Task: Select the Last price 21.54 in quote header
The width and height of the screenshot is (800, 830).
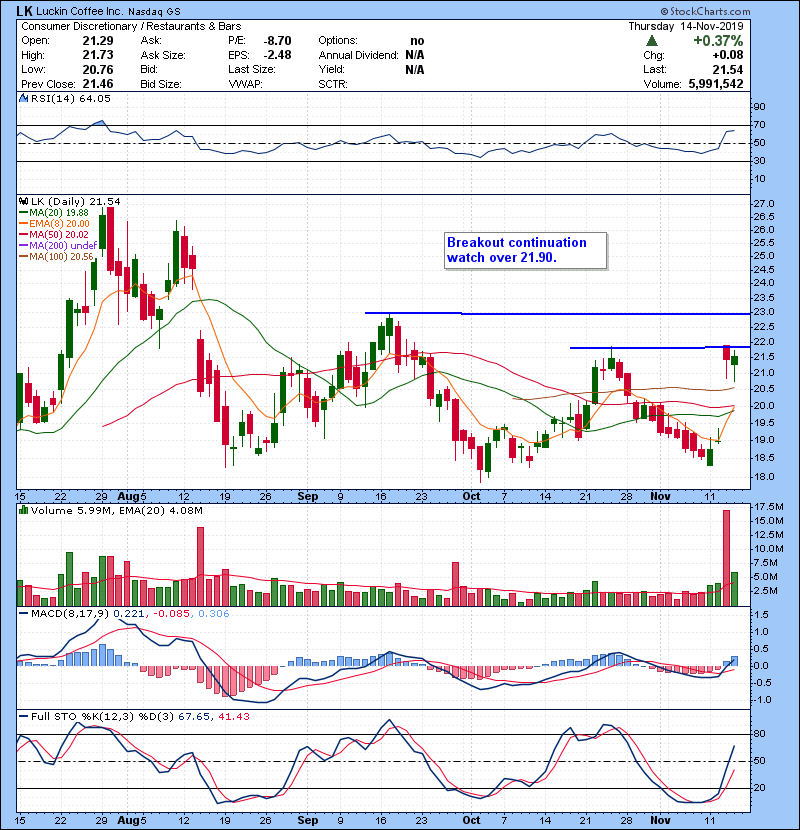Action: pos(727,69)
